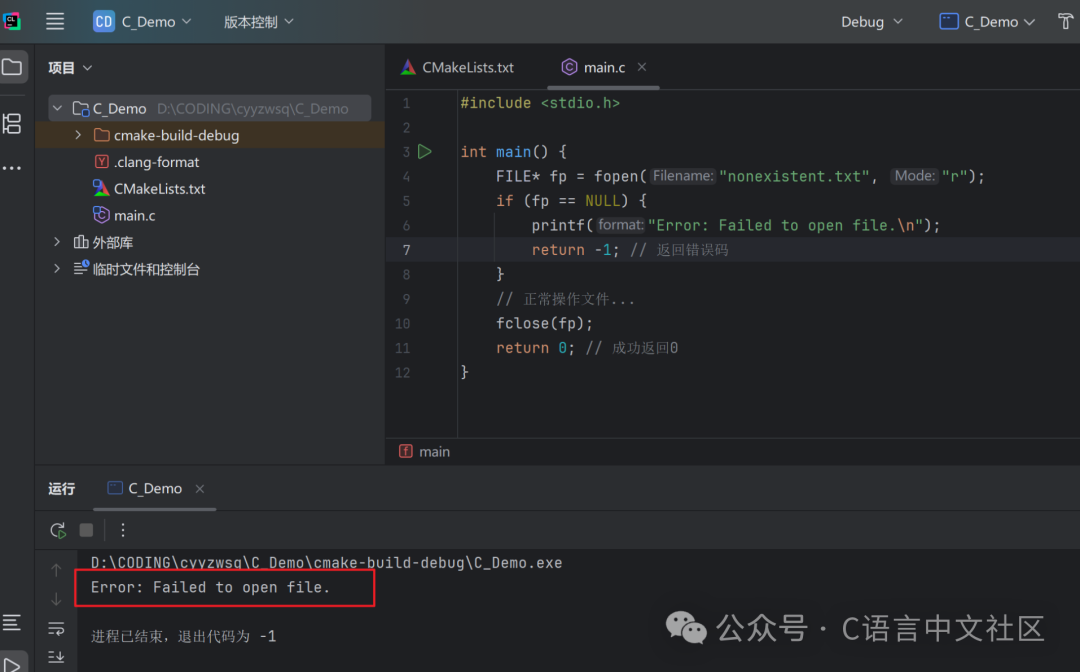Open the main hamburger menu
Viewport: 1080px width, 672px height.
click(x=55, y=21)
